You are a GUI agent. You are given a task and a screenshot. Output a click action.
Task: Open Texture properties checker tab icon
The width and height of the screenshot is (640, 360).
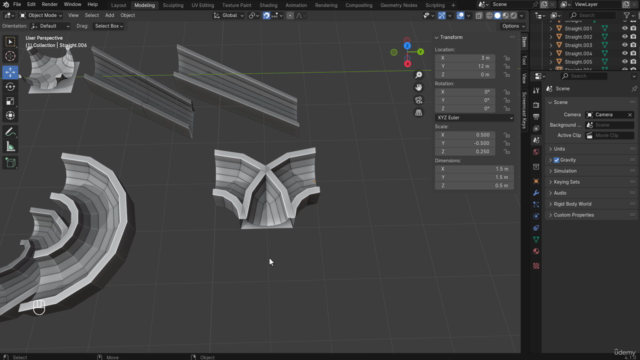(536, 266)
